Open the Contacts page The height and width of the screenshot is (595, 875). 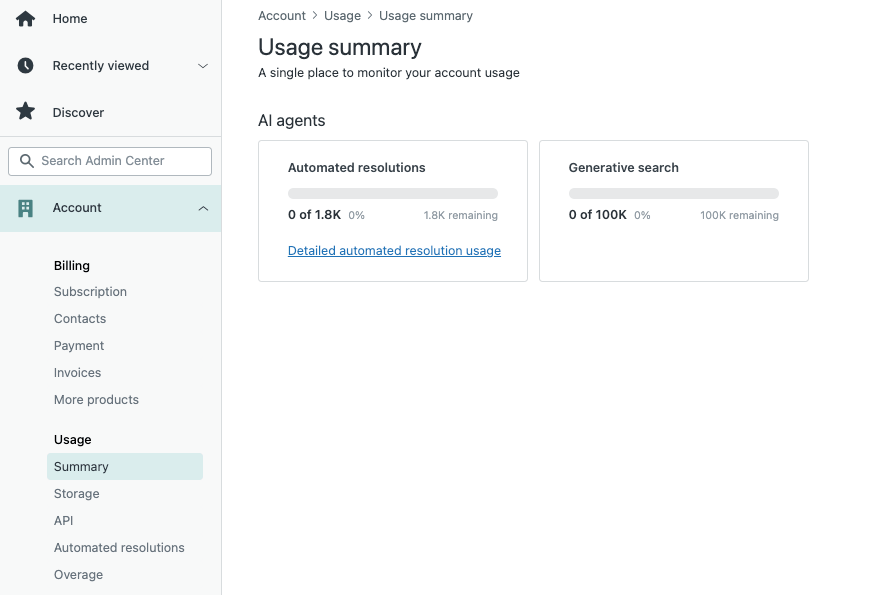coord(79,318)
